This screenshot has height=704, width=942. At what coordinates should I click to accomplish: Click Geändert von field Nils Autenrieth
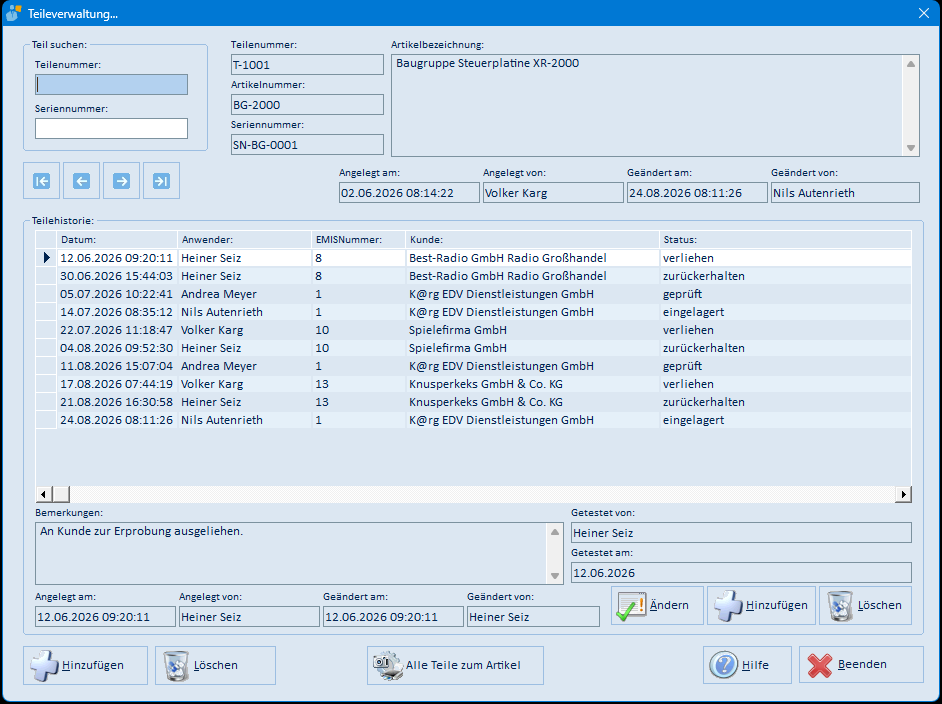pyautogui.click(x=845, y=193)
